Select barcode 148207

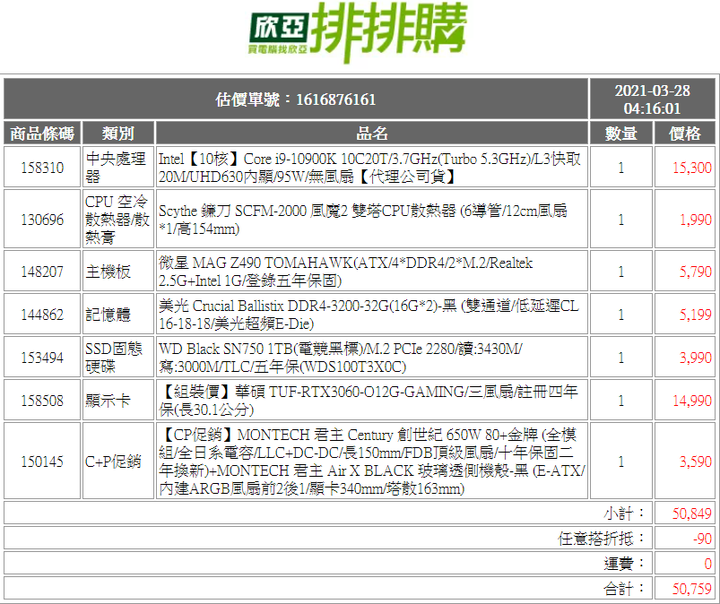[42, 271]
